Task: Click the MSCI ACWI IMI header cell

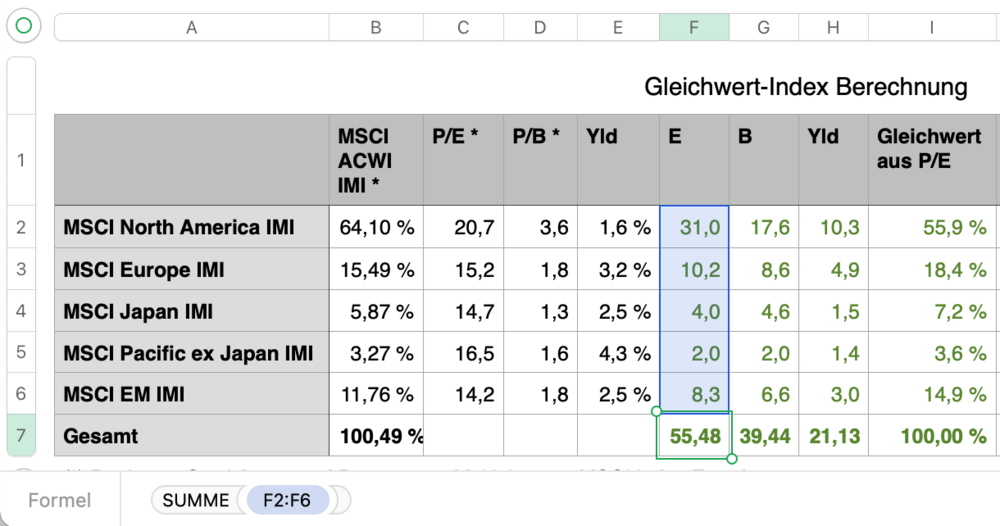Action: point(376,160)
